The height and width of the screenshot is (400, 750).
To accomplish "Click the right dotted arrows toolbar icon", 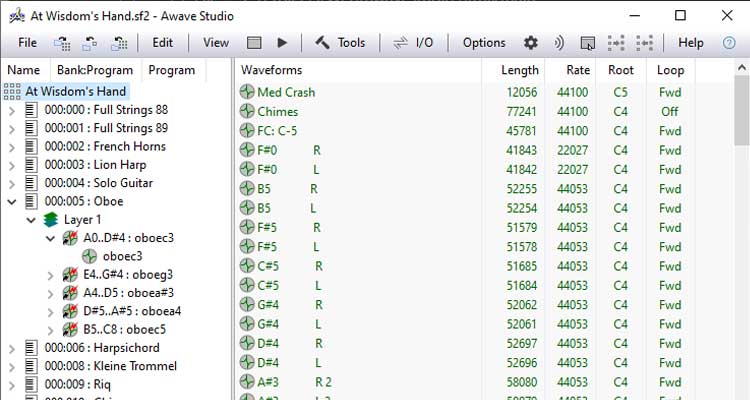I will pos(644,43).
